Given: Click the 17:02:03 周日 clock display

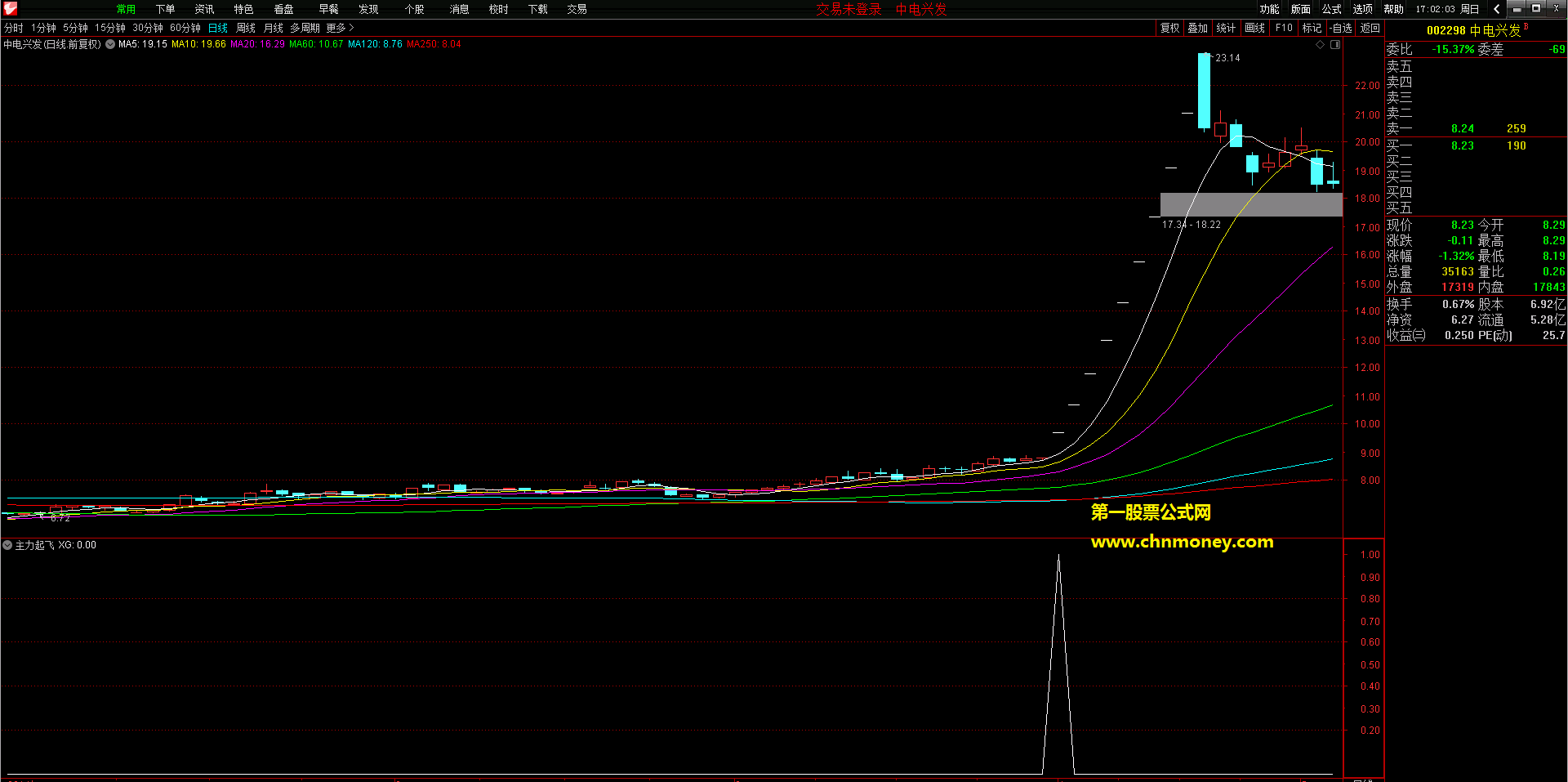Looking at the screenshot, I should point(1447,9).
